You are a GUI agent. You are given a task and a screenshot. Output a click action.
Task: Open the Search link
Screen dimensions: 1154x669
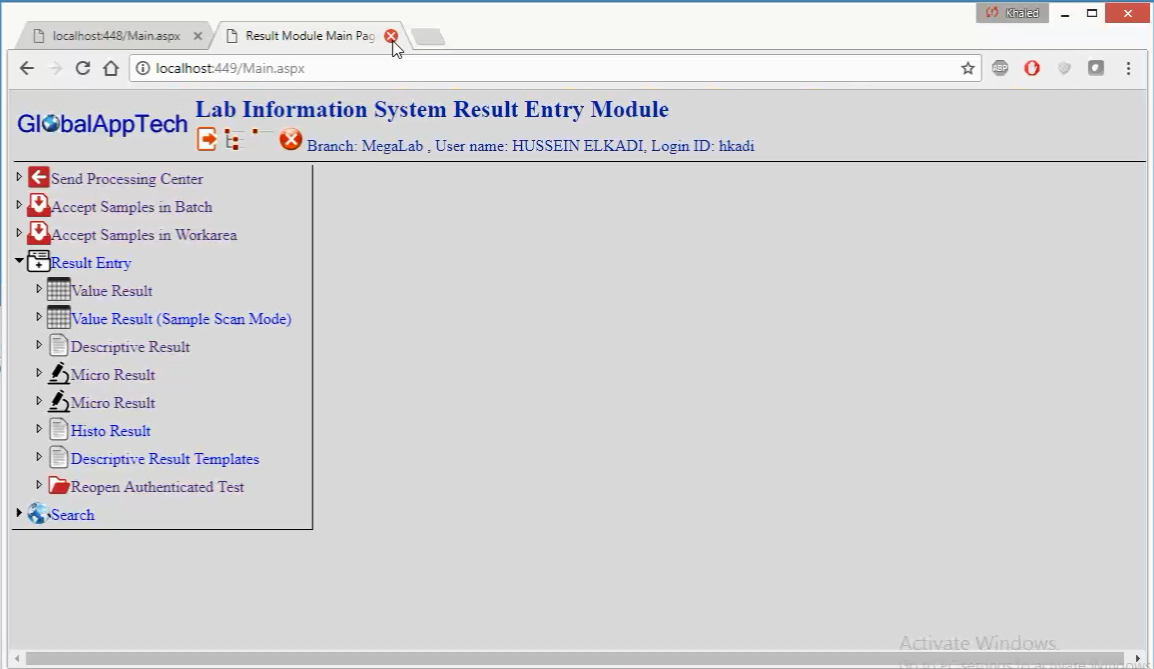pos(72,514)
